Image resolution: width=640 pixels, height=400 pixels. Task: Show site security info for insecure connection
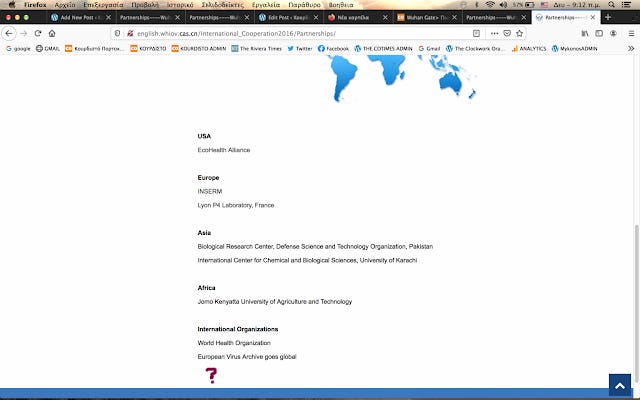[x=130, y=33]
